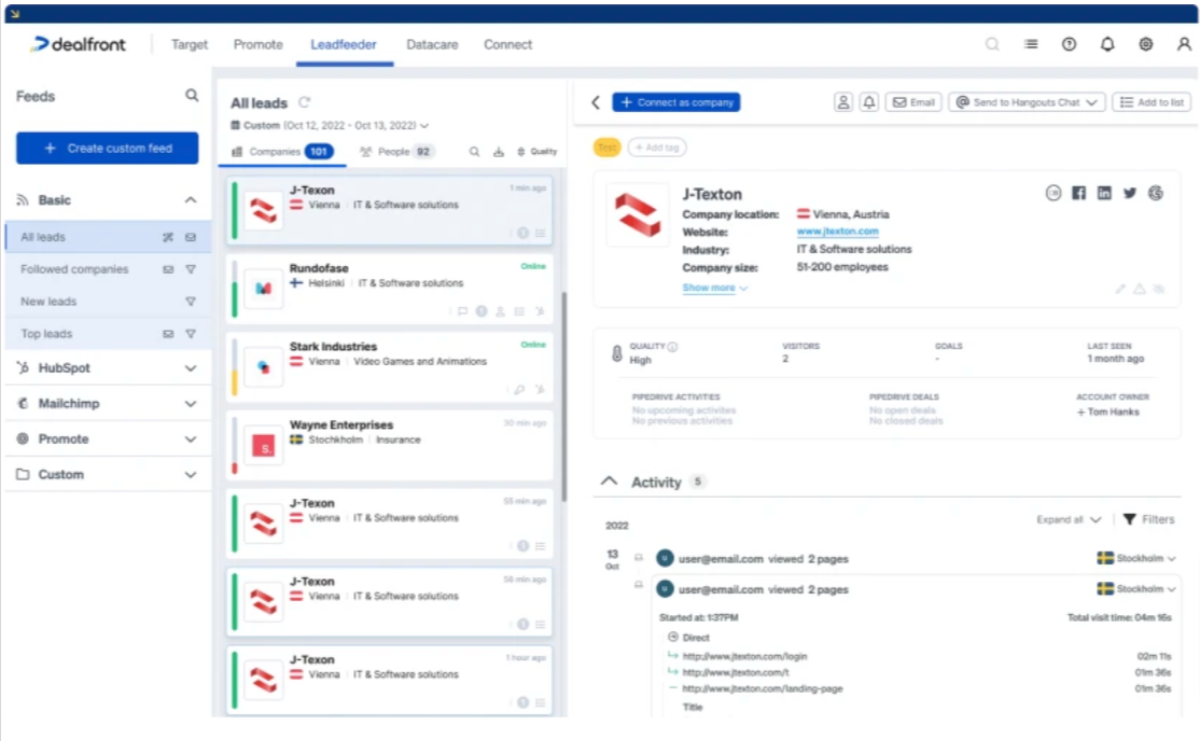
Task: Open the Followed companies feed
Action: [x=75, y=270]
